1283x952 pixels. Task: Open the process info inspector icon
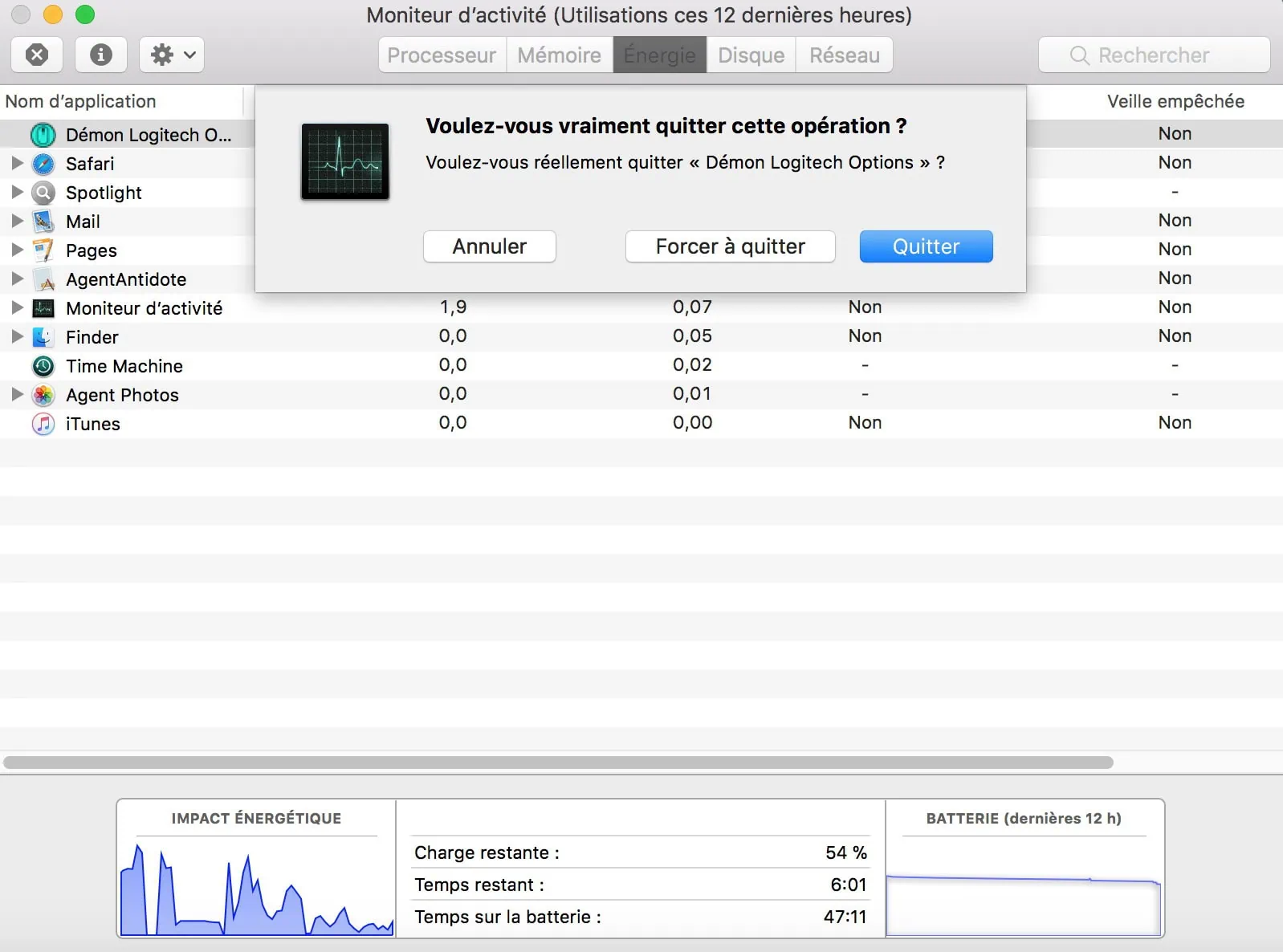click(x=100, y=55)
